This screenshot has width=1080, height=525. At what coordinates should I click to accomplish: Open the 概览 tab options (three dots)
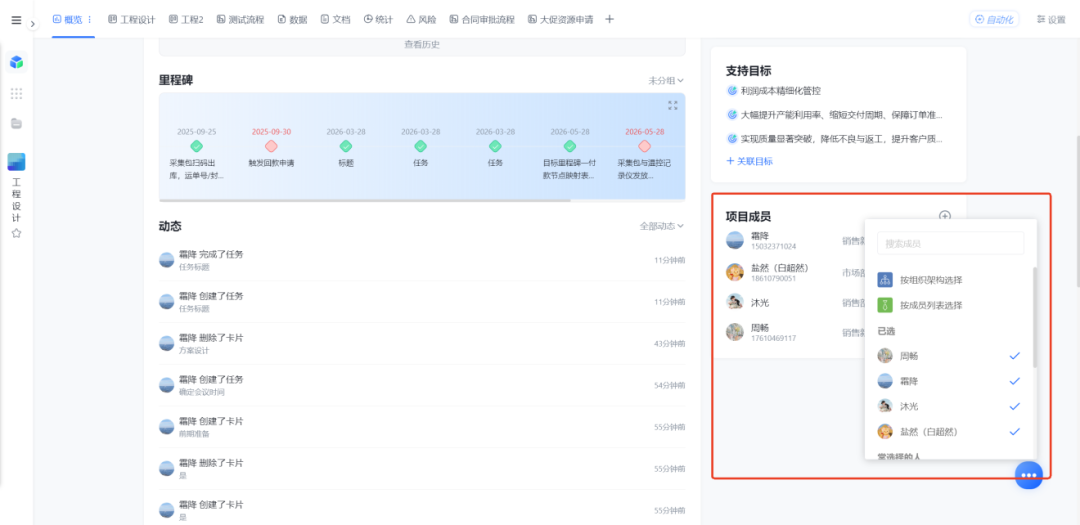90,19
